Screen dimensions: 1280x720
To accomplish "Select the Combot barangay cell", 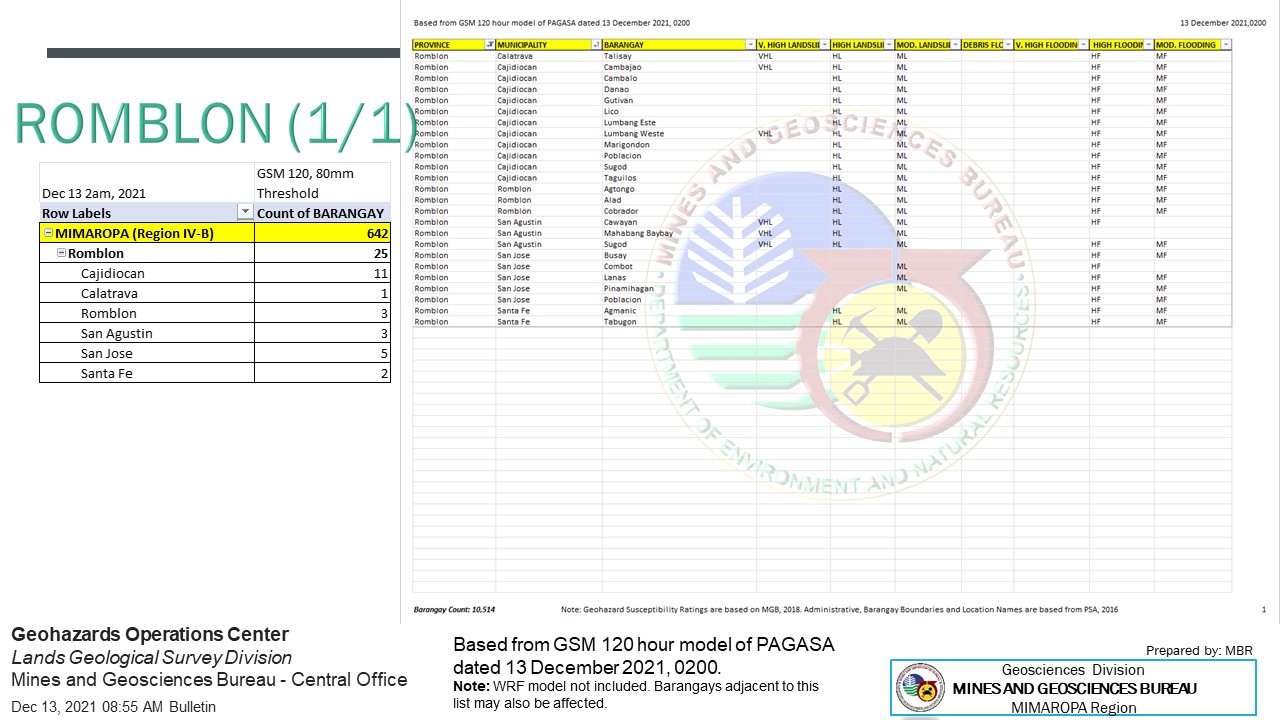I will [x=679, y=266].
